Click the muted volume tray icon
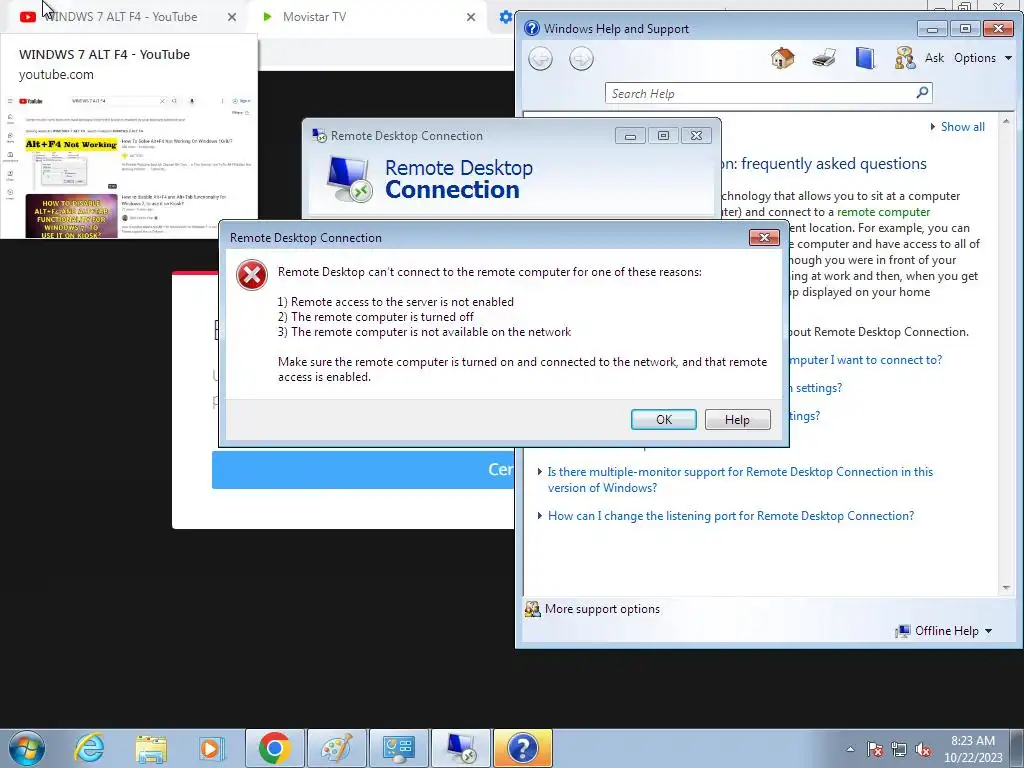The image size is (1024, 768). click(923, 749)
